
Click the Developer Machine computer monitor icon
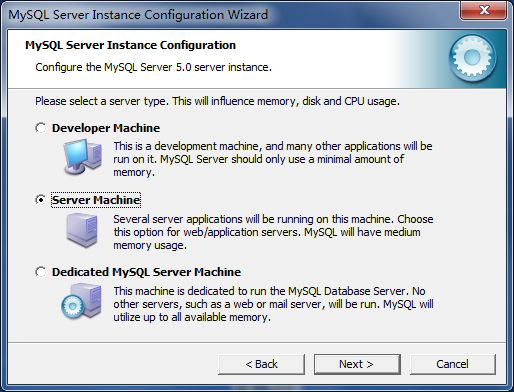click(x=83, y=157)
